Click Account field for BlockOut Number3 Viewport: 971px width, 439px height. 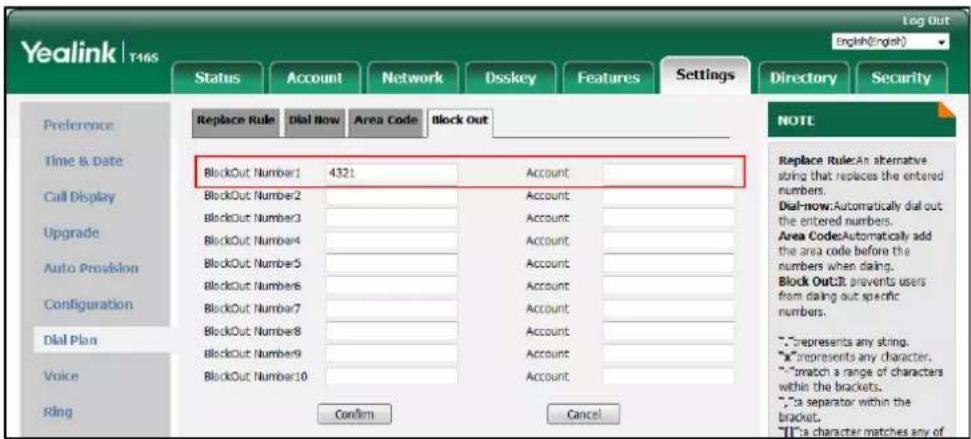click(x=668, y=218)
